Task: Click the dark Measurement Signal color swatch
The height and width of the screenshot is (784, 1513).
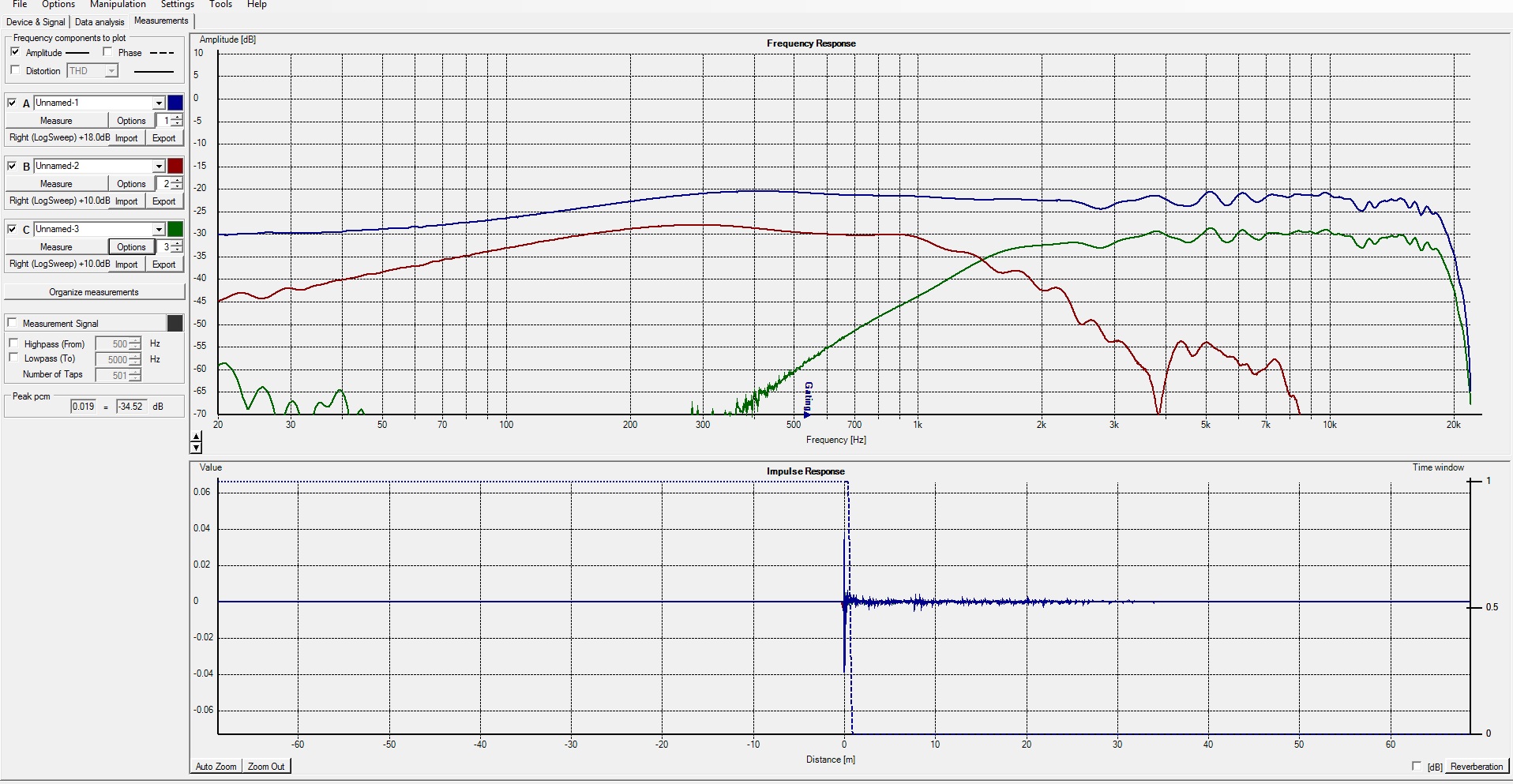Action: click(175, 323)
